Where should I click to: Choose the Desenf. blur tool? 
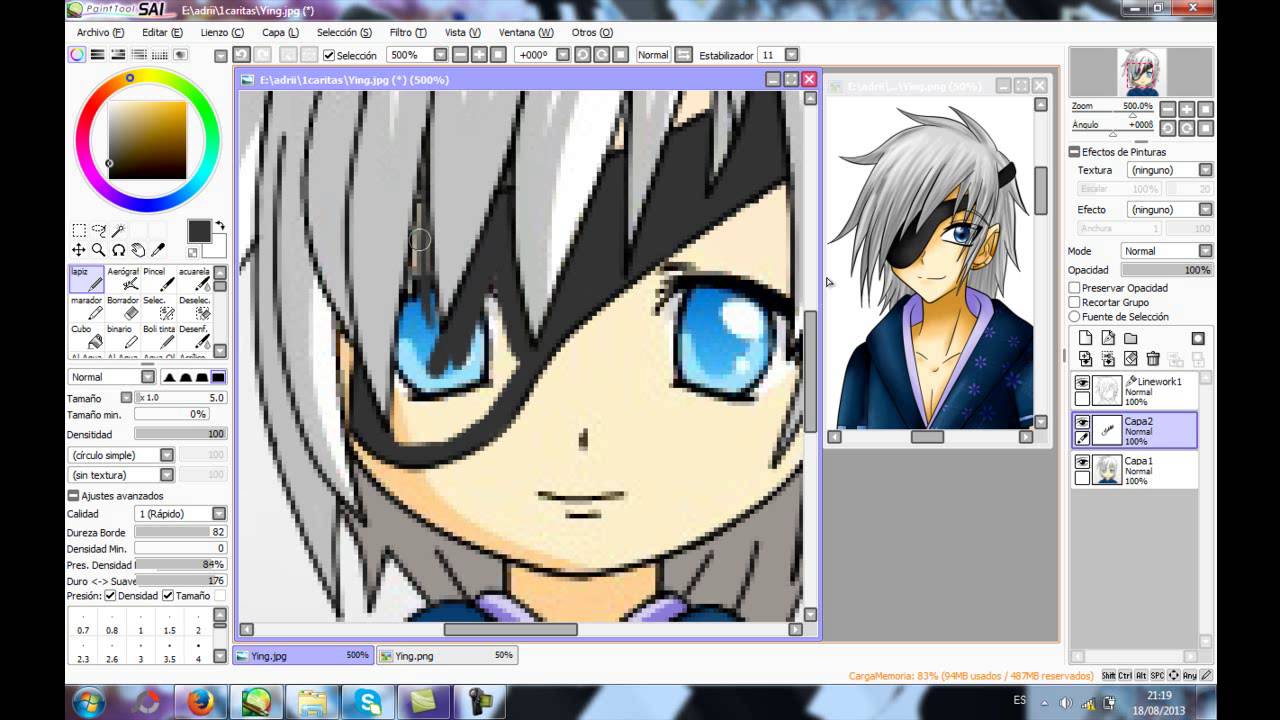(194, 337)
